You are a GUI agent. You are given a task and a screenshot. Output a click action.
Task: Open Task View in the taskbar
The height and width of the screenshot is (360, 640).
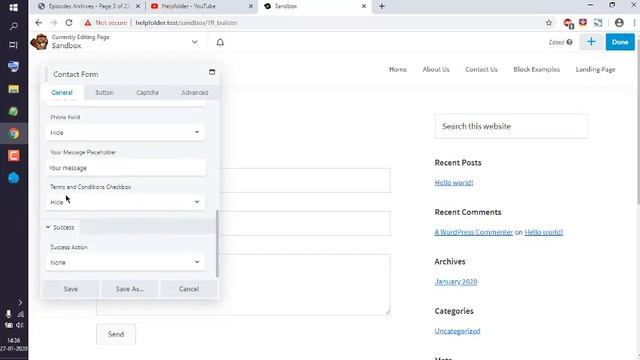[x=13, y=45]
